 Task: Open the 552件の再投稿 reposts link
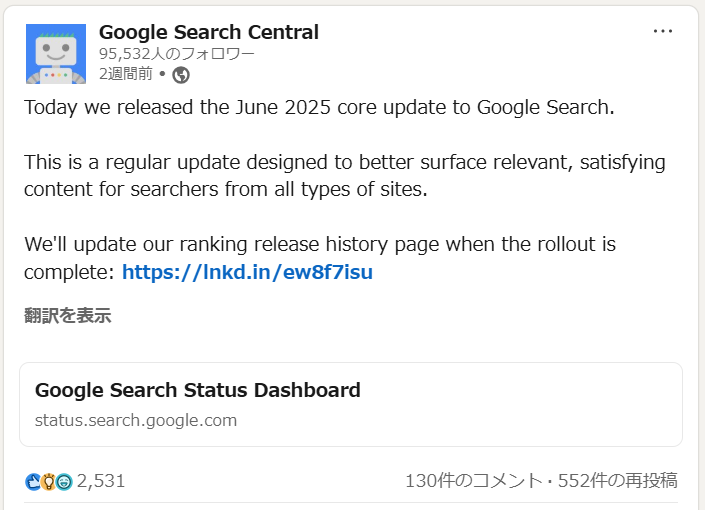(618, 481)
